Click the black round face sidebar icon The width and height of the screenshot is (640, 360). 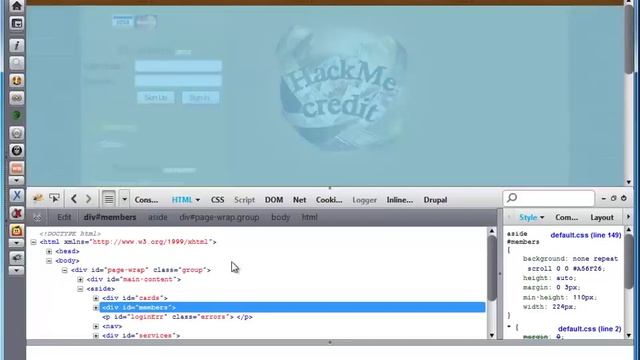(16, 151)
